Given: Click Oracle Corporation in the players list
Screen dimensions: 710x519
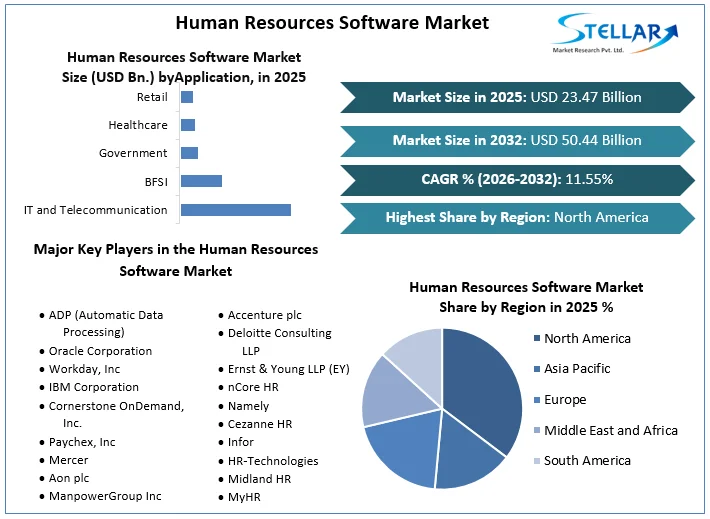Looking at the screenshot, I should 96,351.
